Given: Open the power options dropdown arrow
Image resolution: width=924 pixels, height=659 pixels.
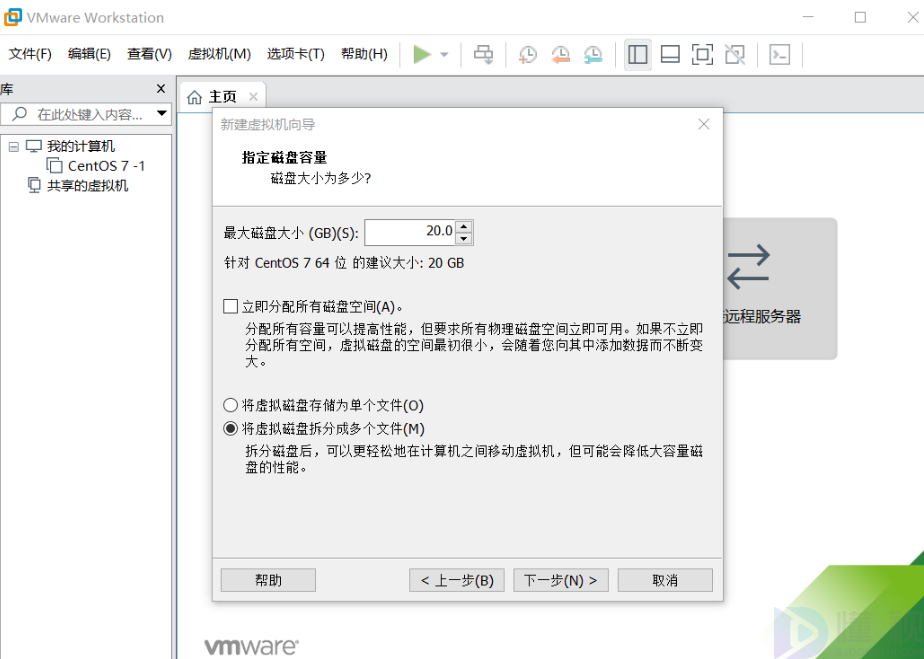Looking at the screenshot, I should click(x=444, y=54).
